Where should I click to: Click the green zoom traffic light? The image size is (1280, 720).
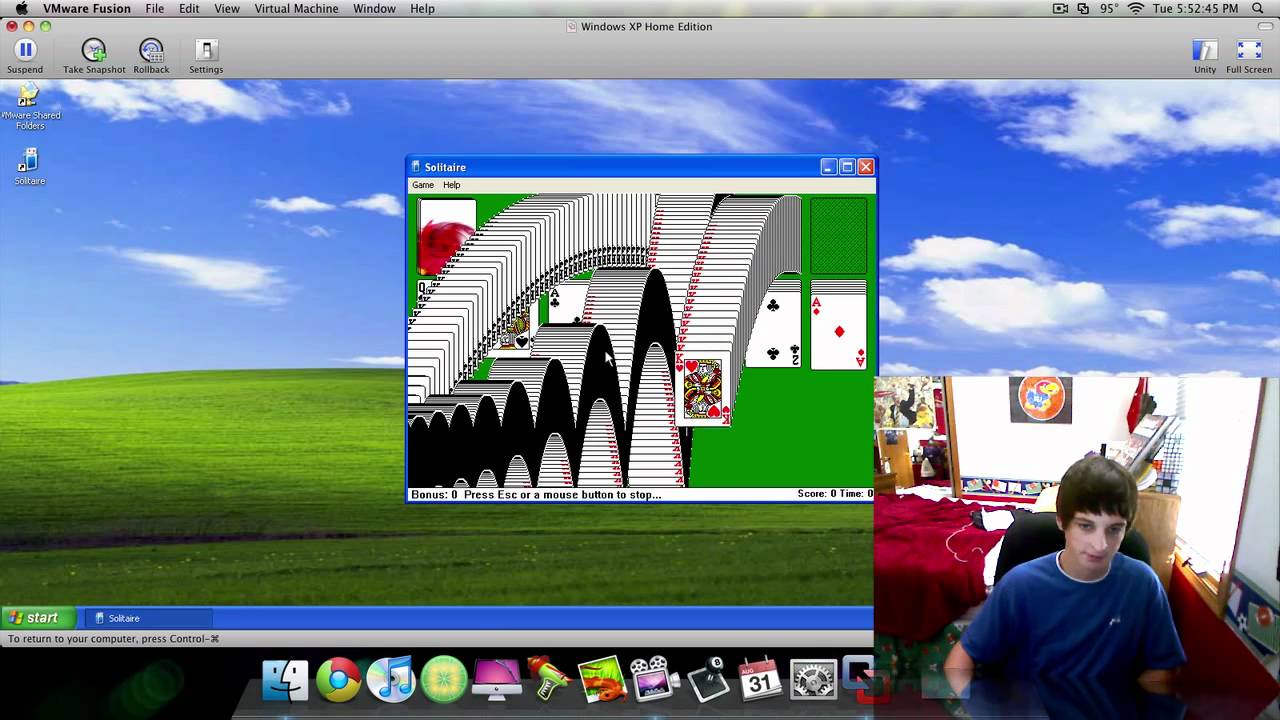45,26
